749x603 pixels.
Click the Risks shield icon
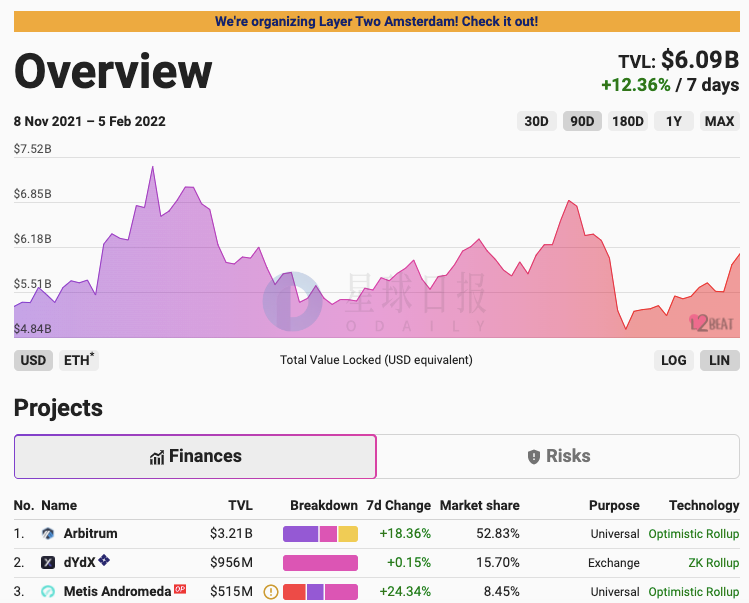[x=534, y=457]
